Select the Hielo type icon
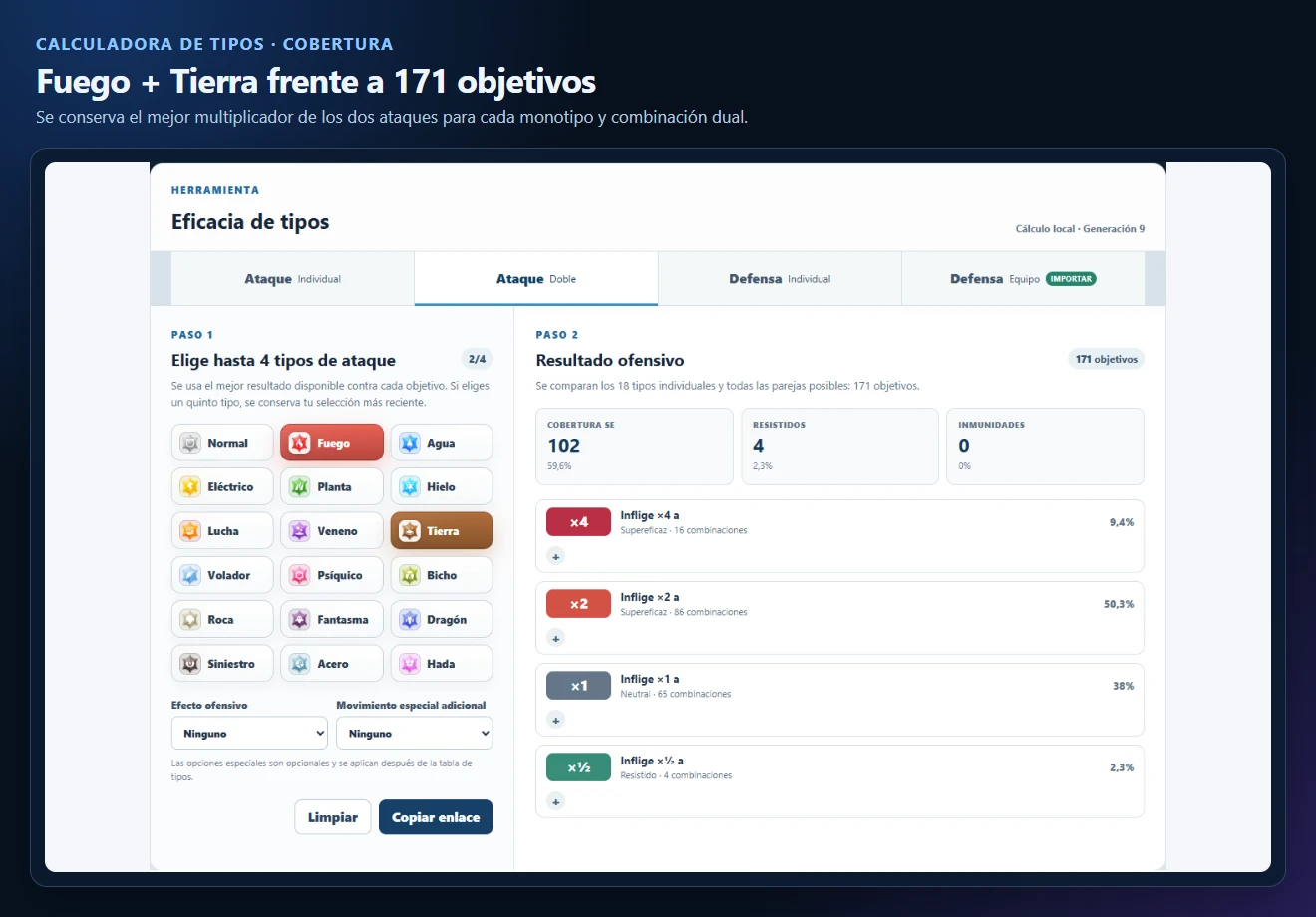Viewport: 1316px width, 917px height. (410, 487)
